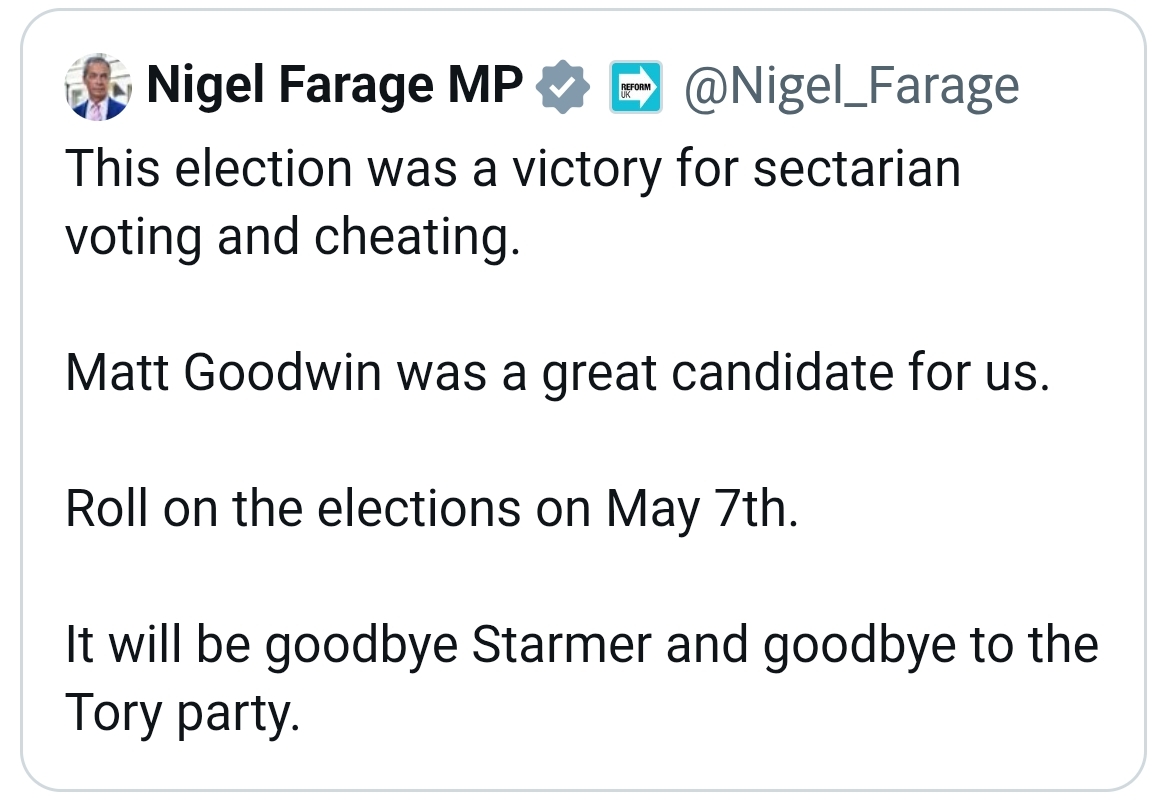Screen dimensions: 1154x806
Task: Click the word 'Starmer' in the tweet
Action: (561, 644)
